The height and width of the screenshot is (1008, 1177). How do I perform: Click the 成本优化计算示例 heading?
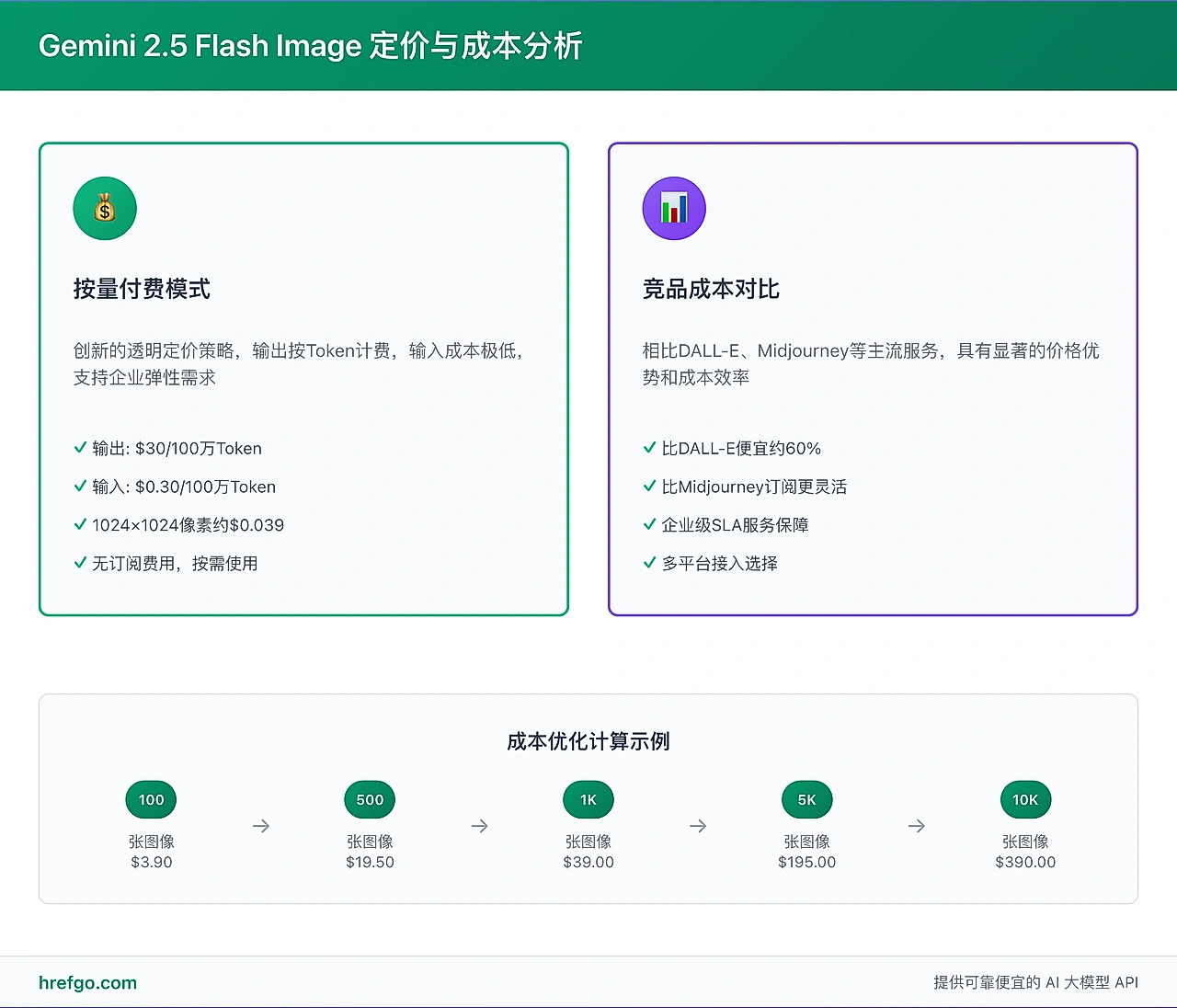[588, 741]
